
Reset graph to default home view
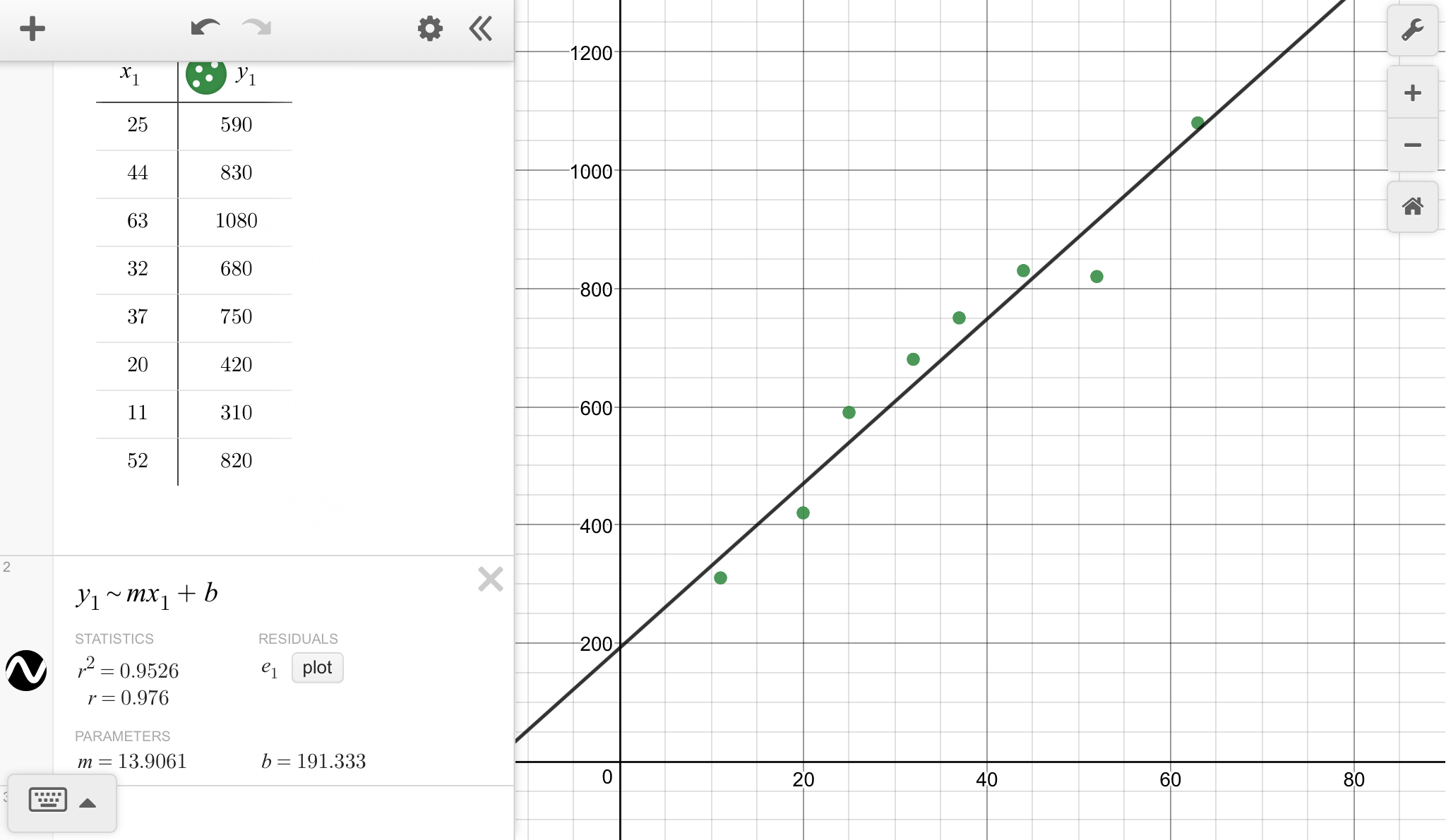[1412, 207]
